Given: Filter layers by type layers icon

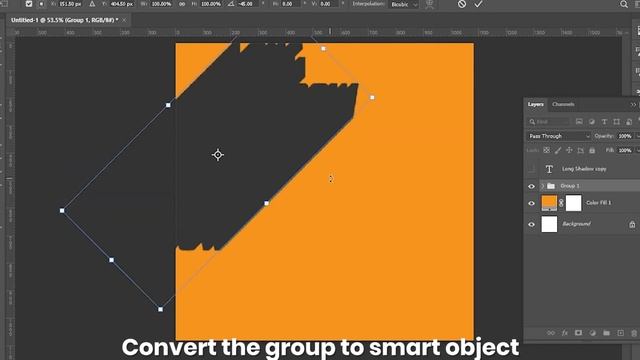Looking at the screenshot, I should pyautogui.click(x=604, y=122).
